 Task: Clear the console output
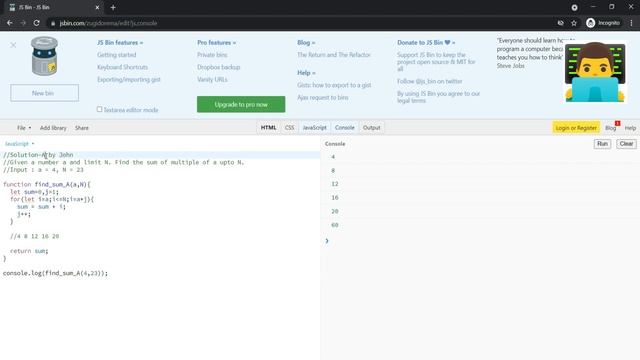(626, 144)
